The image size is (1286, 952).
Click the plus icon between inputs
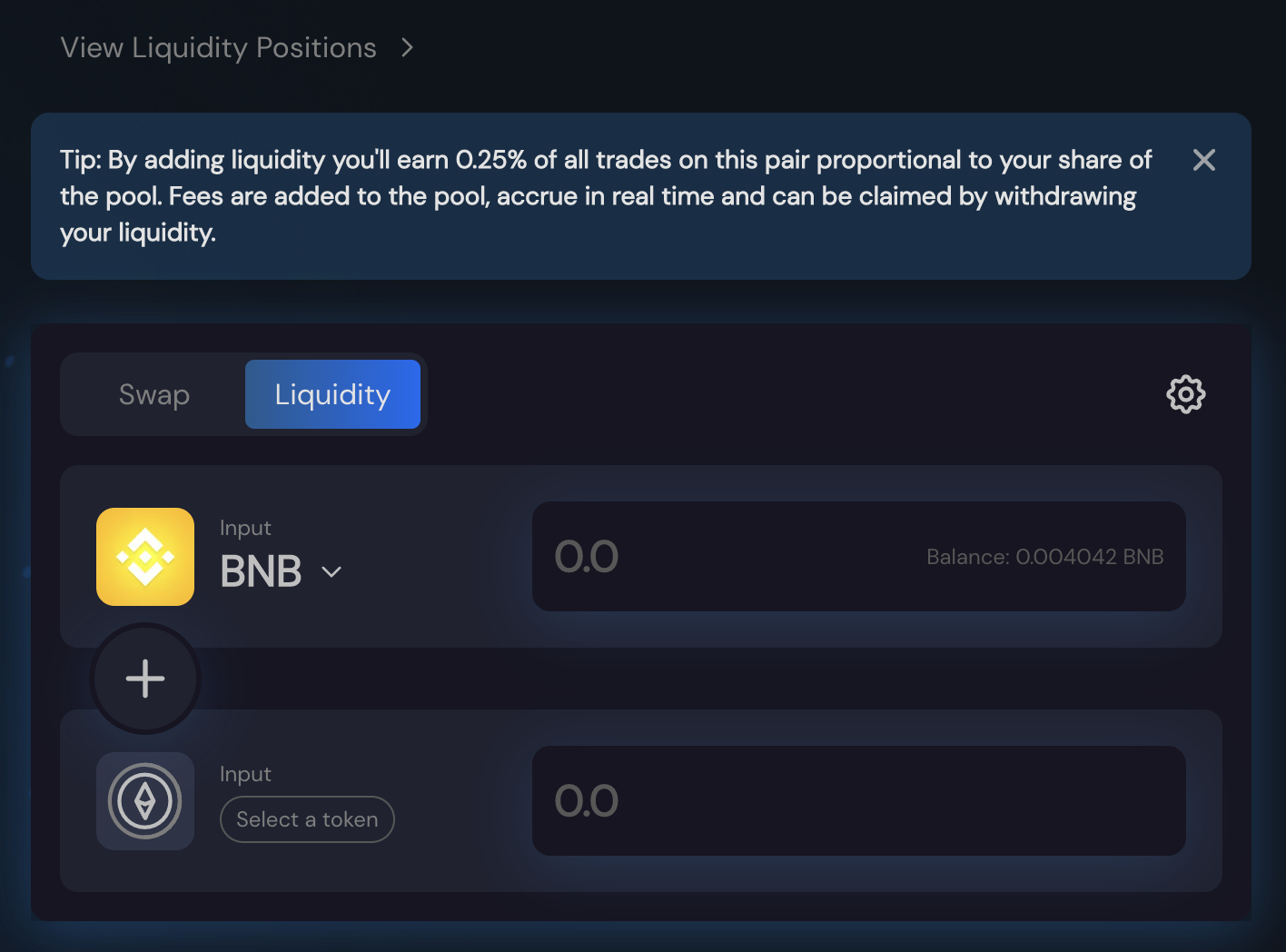pyautogui.click(x=145, y=679)
